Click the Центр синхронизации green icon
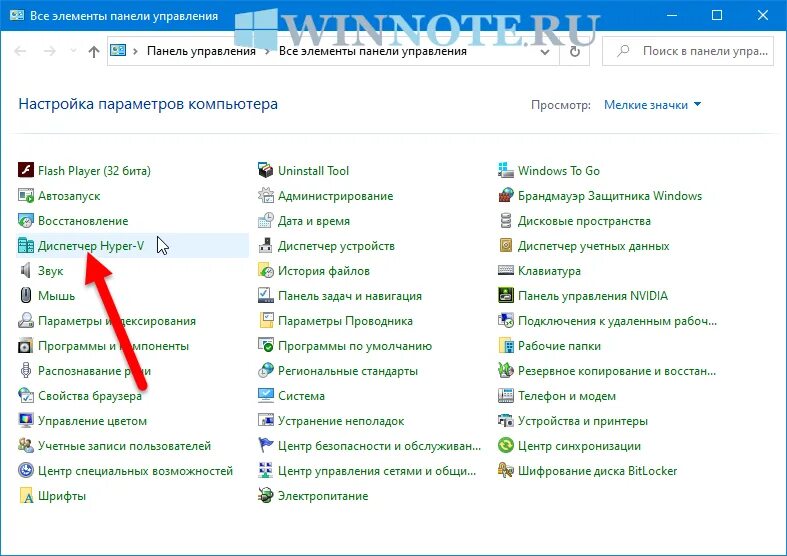Image resolution: width=787 pixels, height=556 pixels. click(505, 445)
